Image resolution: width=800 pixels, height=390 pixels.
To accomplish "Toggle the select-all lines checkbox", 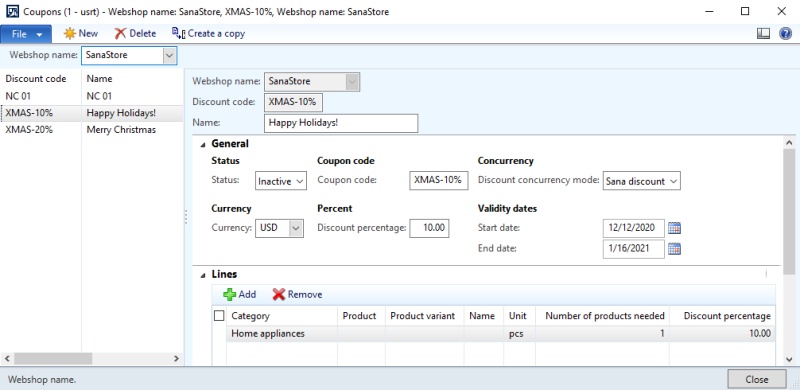I will point(219,316).
